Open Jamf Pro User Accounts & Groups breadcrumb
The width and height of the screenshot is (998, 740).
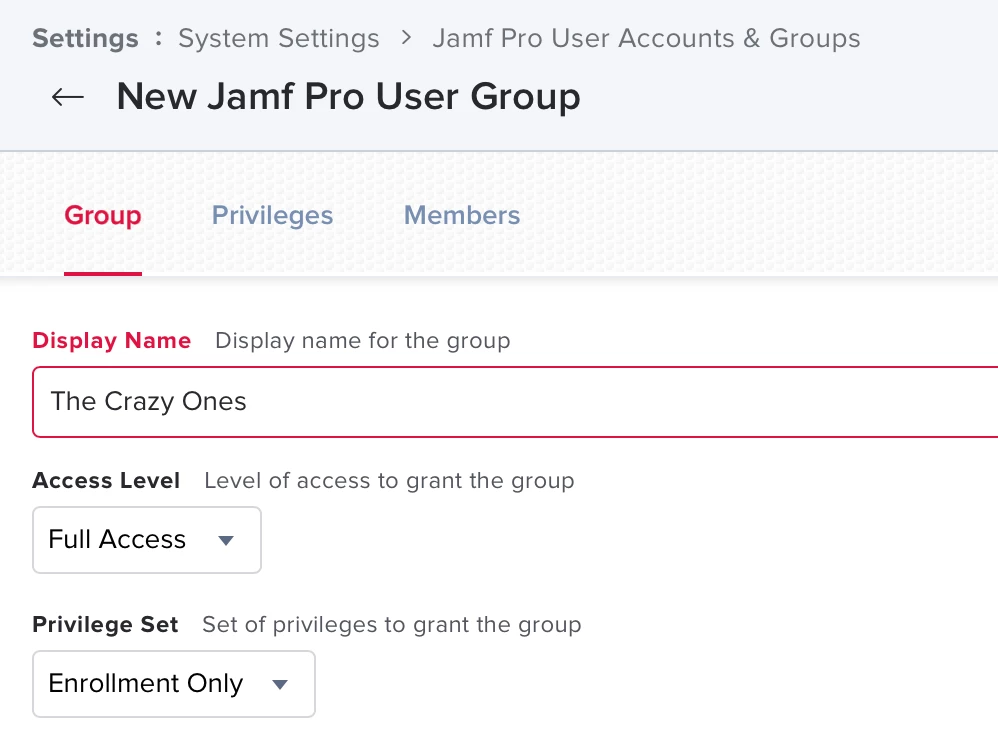(x=646, y=39)
